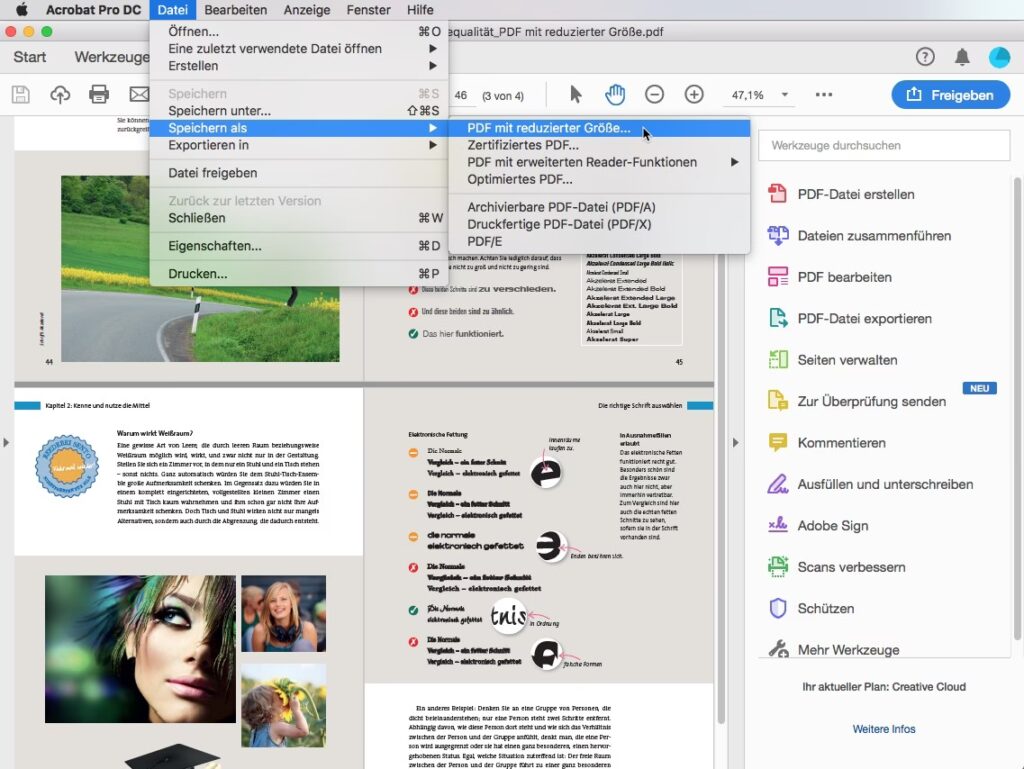The height and width of the screenshot is (769, 1024).
Task: Click the print icon in the toolbar
Action: point(99,95)
